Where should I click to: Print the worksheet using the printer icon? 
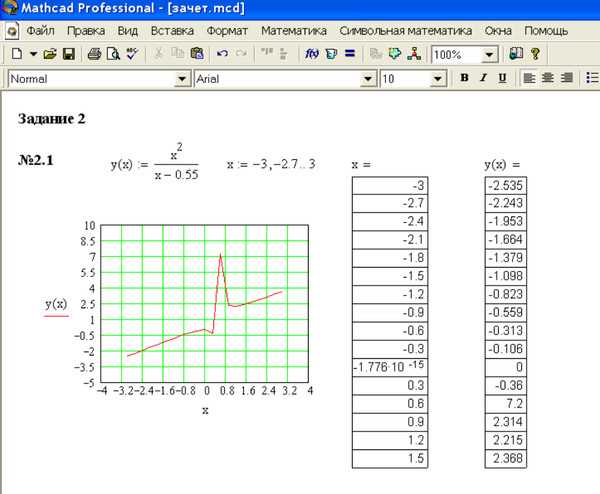pos(94,53)
